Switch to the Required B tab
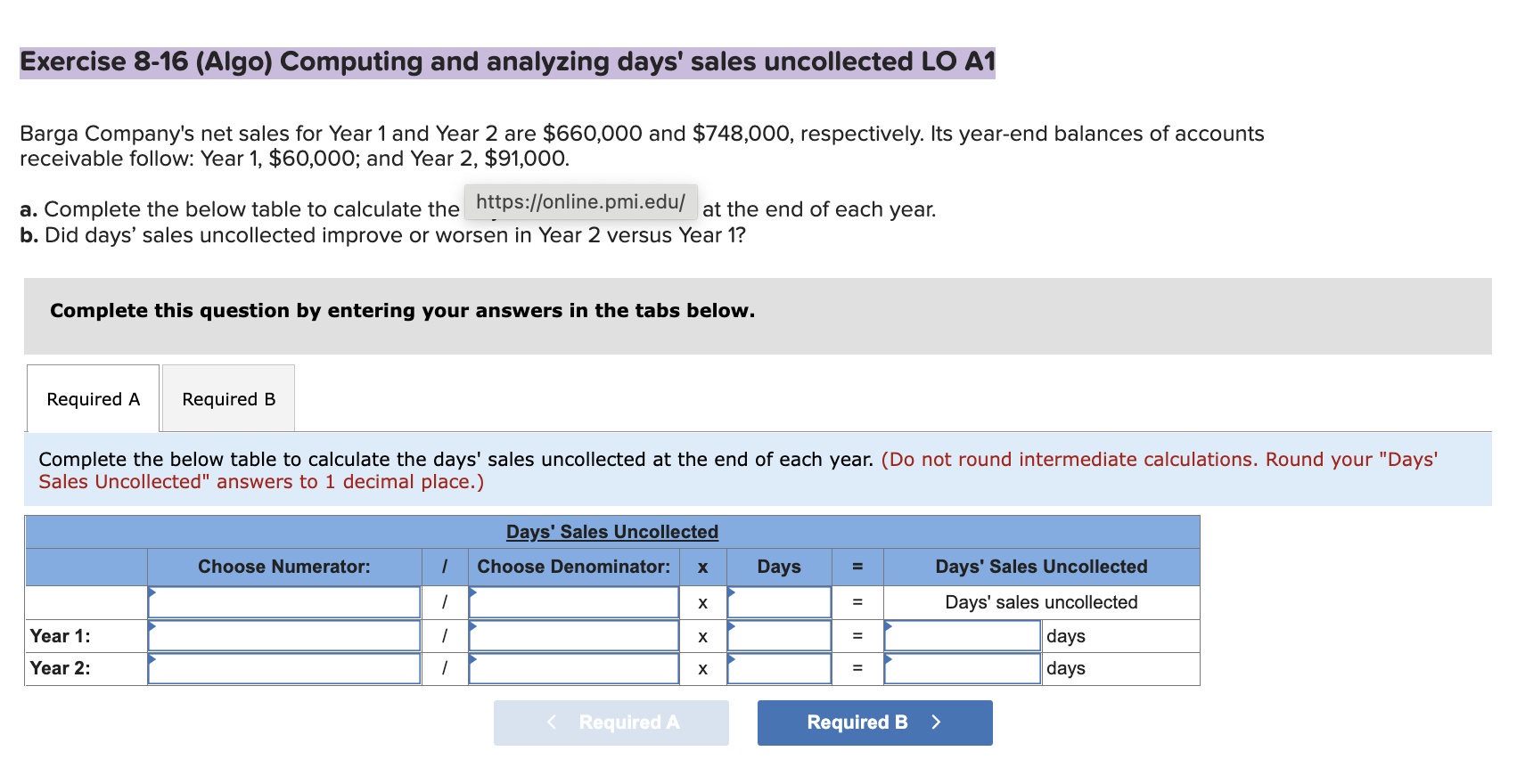1517x784 pixels. click(227, 398)
